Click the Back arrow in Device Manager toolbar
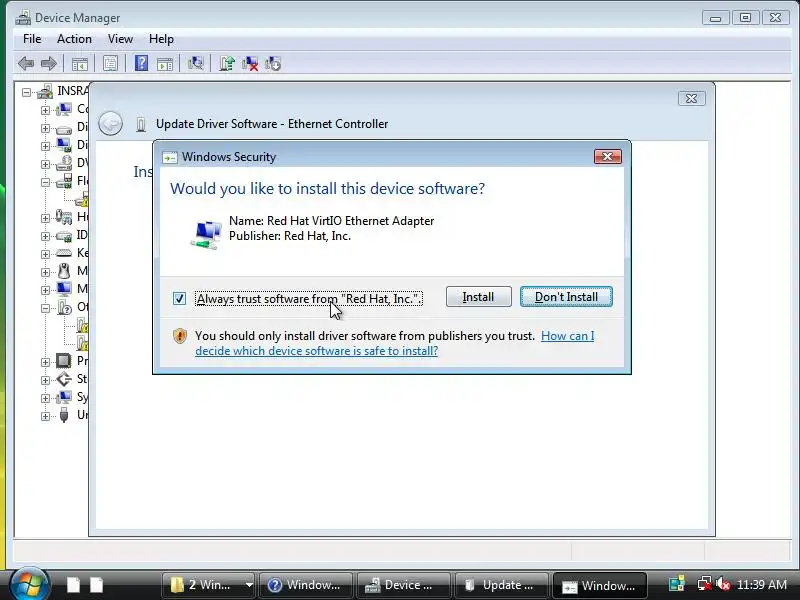Viewport: 800px width, 600px height. pos(26,64)
